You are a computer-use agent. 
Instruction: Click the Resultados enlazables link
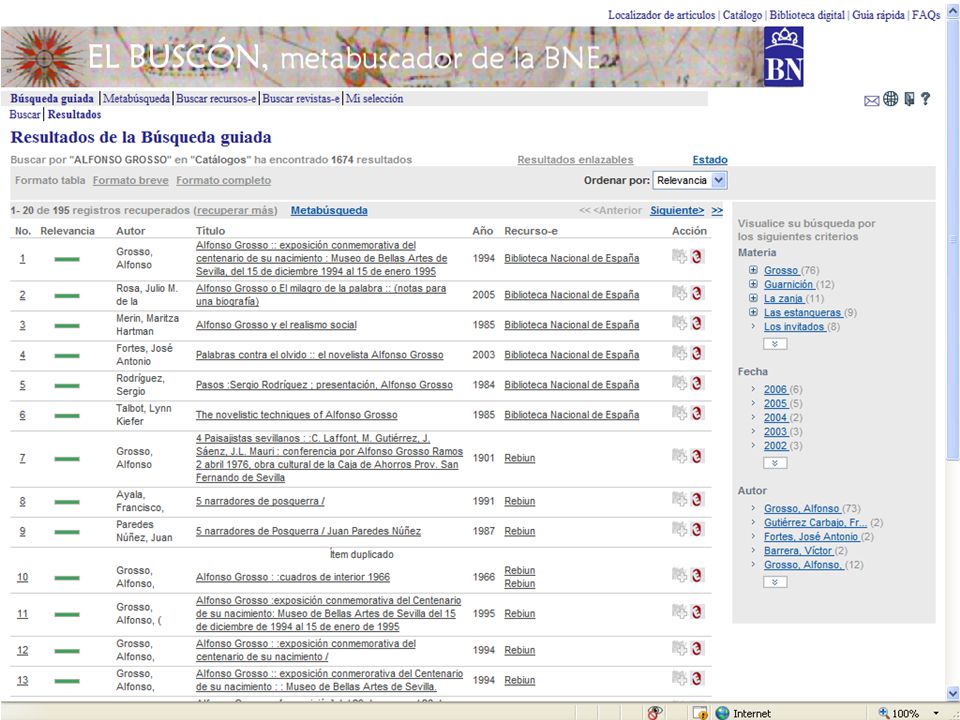(x=576, y=160)
